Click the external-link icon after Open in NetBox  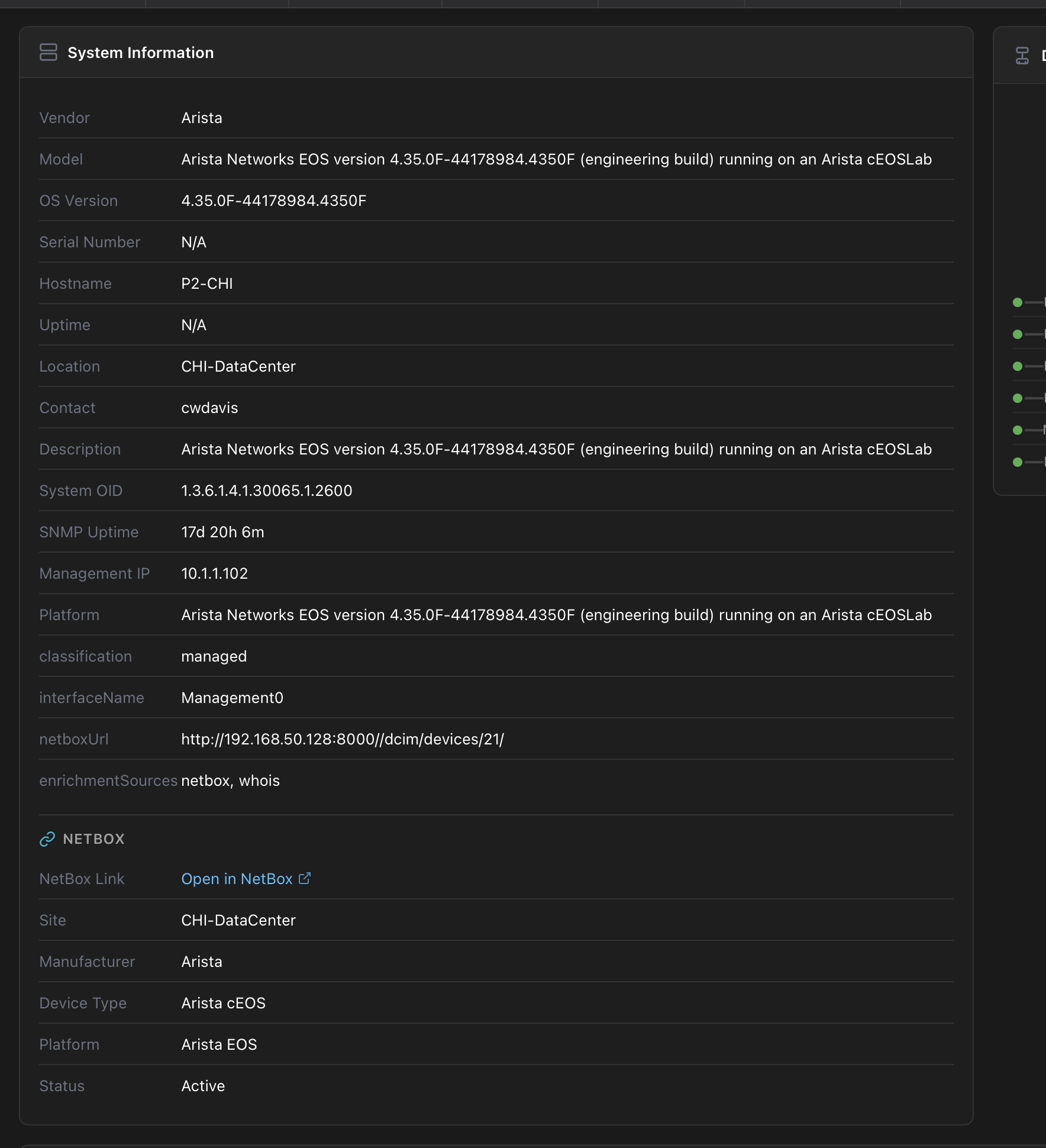tap(305, 878)
